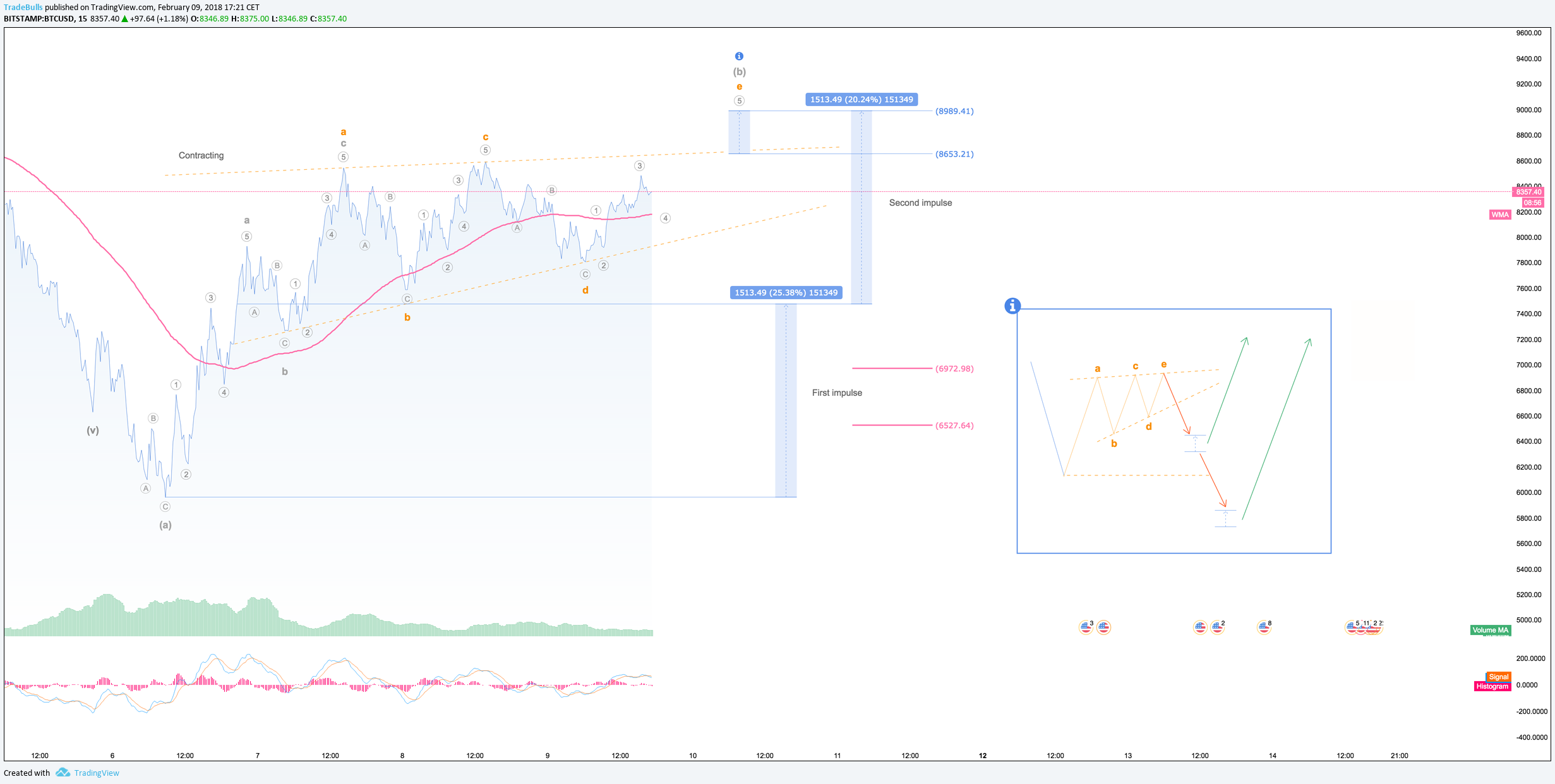Click the (8989.41) price level label
Screen dimensions: 1555x784
[x=954, y=111]
